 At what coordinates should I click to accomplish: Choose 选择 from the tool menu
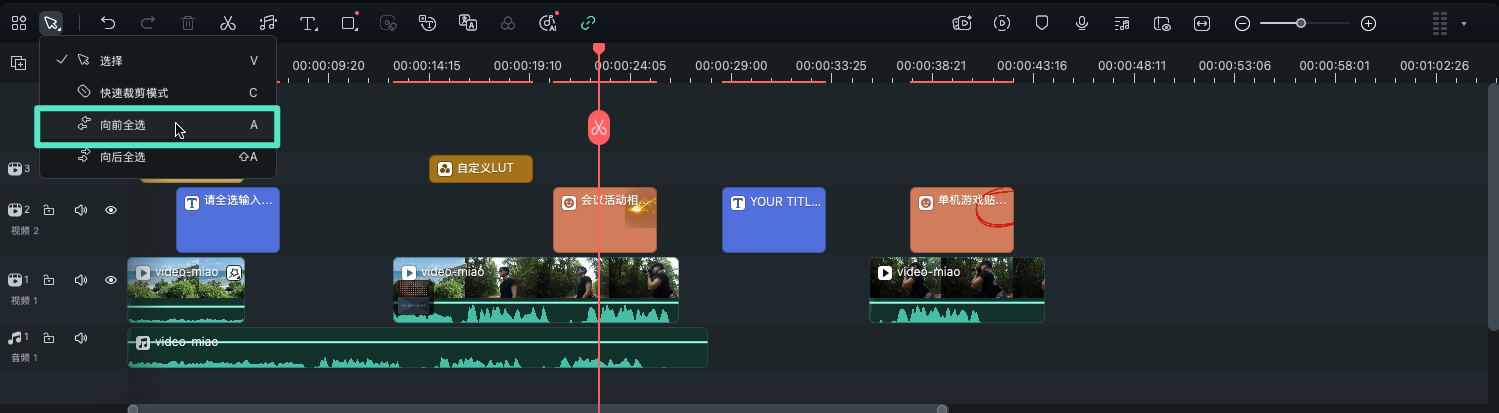click(x=158, y=60)
